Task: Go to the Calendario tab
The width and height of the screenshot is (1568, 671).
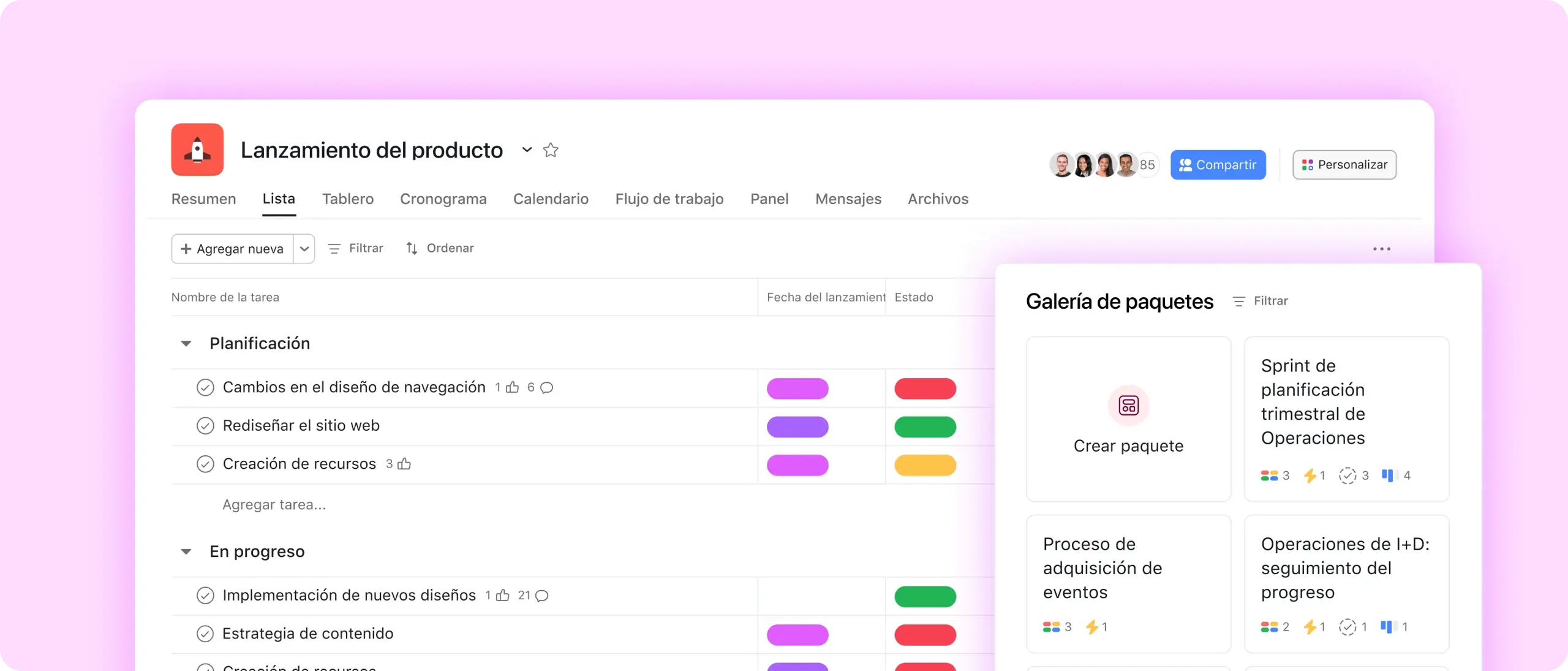Action: [x=551, y=199]
